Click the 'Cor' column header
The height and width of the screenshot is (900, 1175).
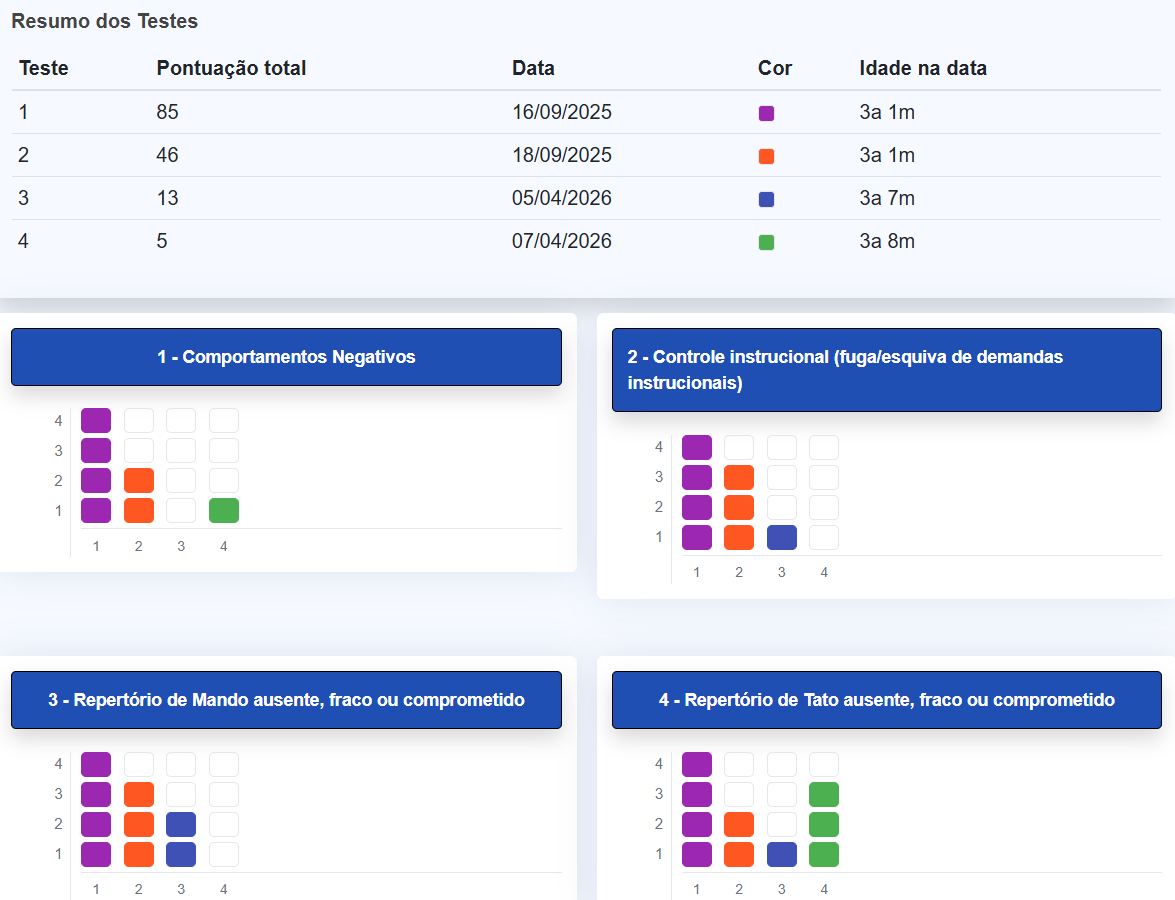[x=775, y=68]
